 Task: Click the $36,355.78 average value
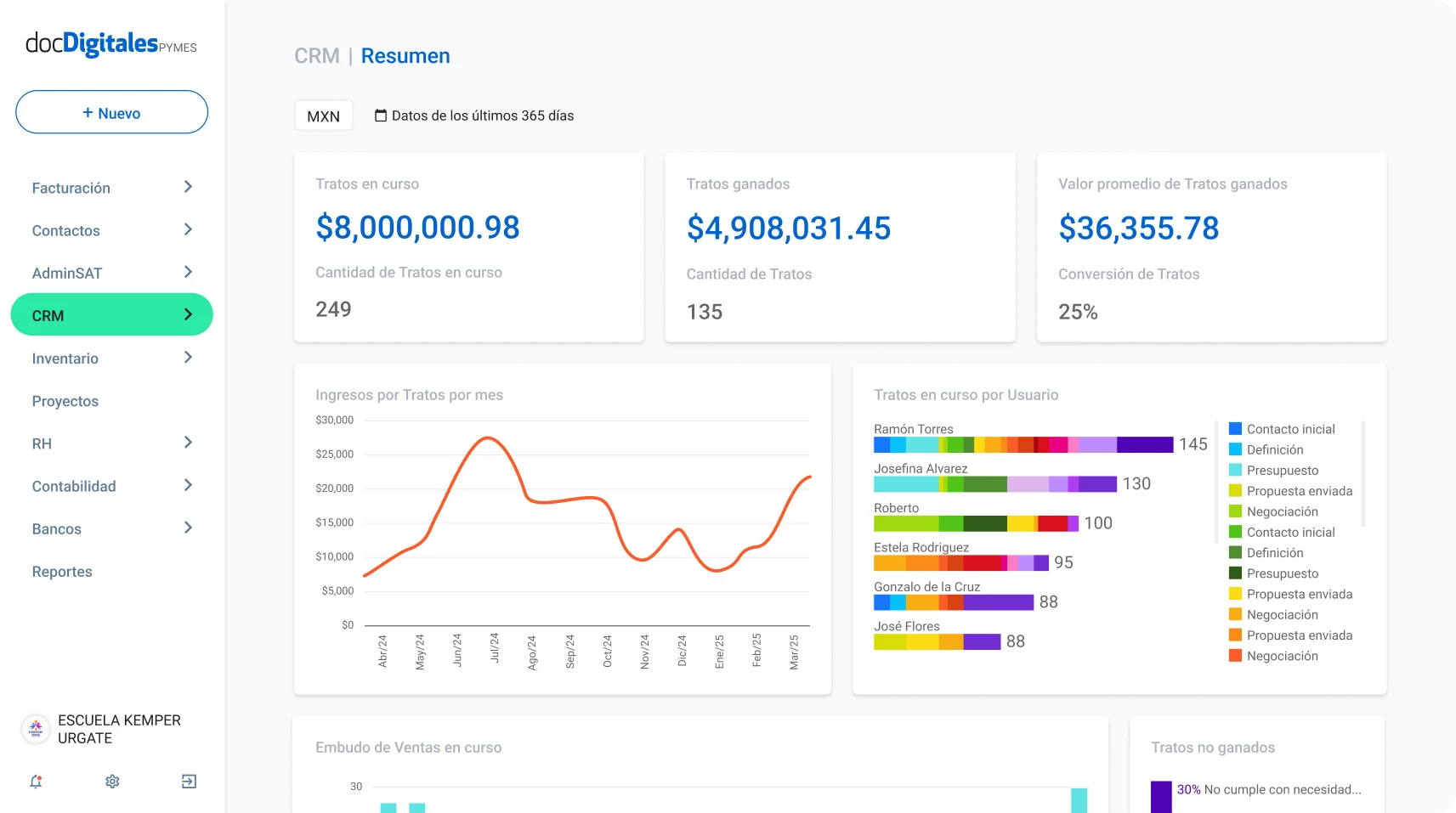(1139, 228)
